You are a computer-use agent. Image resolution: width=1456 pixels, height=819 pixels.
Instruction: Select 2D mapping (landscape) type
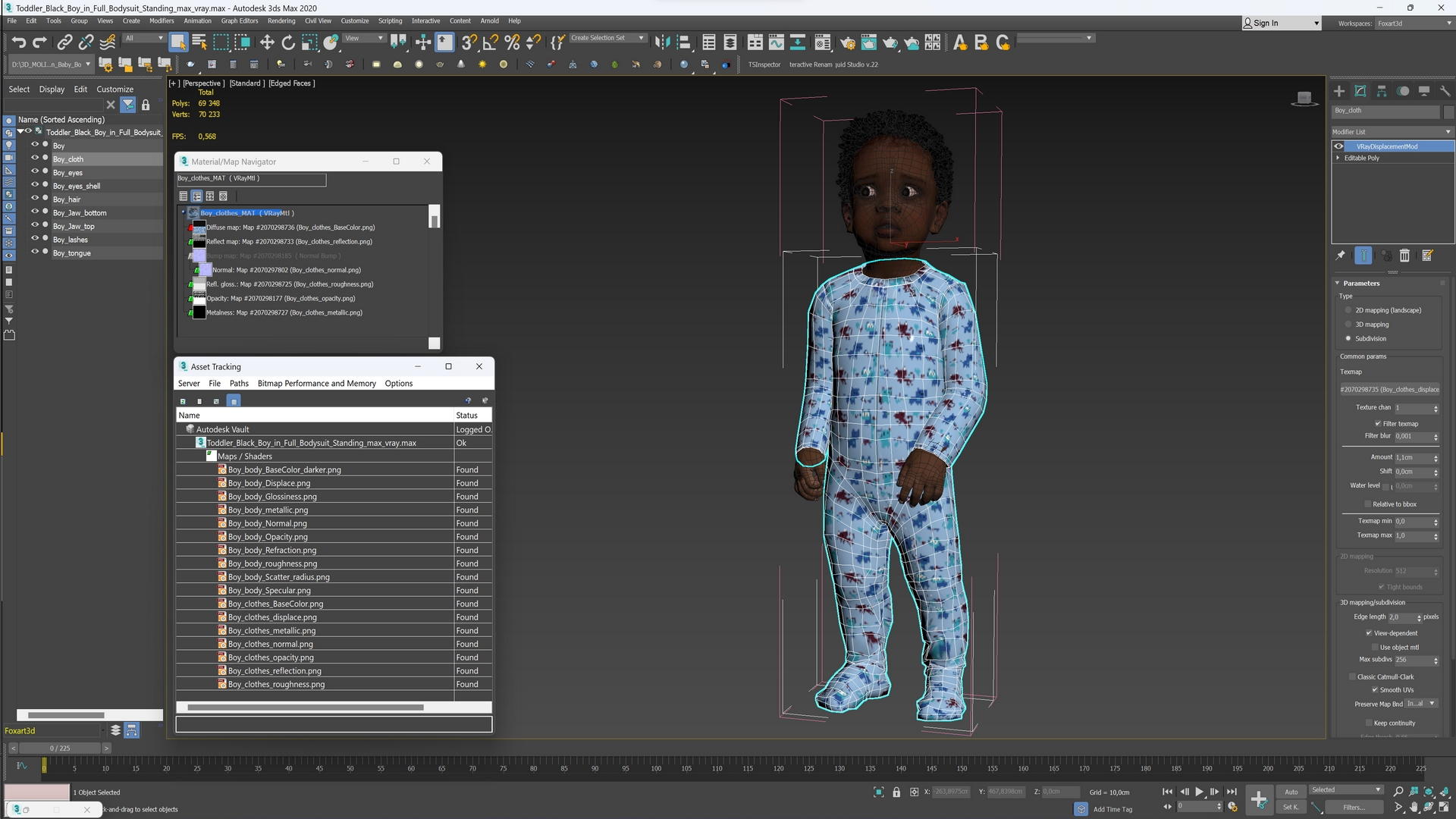(1348, 310)
